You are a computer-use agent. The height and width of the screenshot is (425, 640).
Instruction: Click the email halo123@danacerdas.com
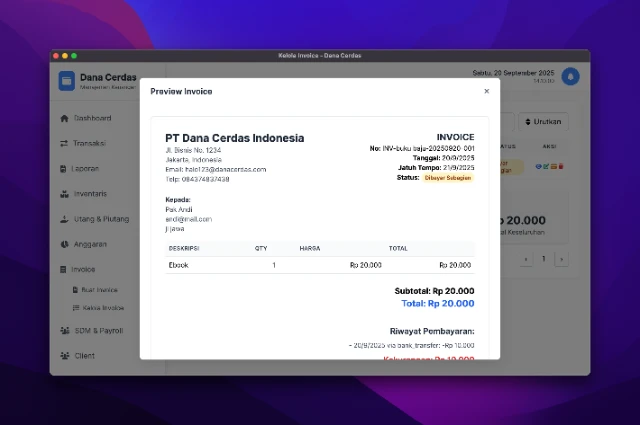click(x=225, y=169)
